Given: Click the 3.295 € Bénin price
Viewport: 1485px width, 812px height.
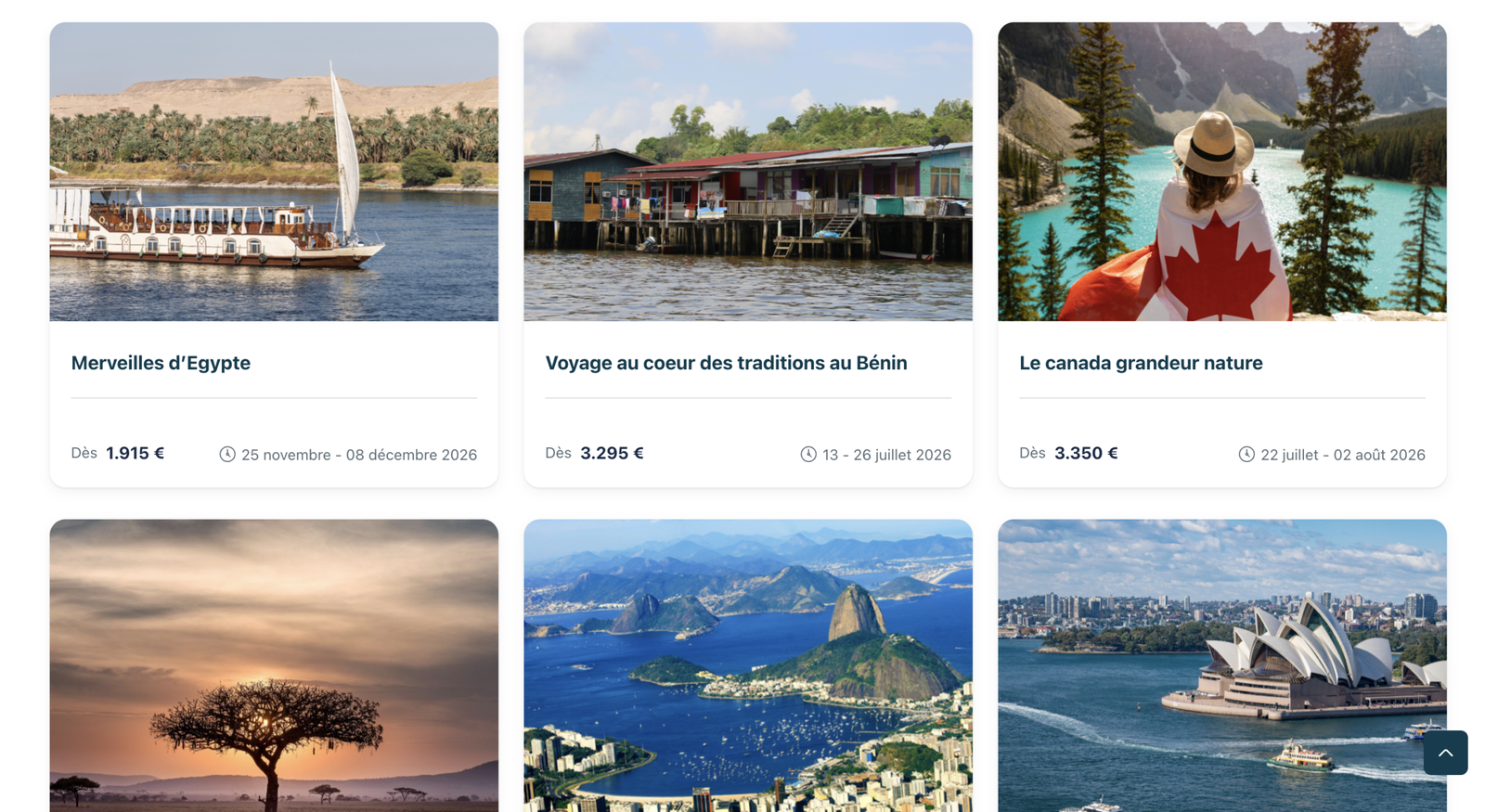Looking at the screenshot, I should [x=612, y=453].
